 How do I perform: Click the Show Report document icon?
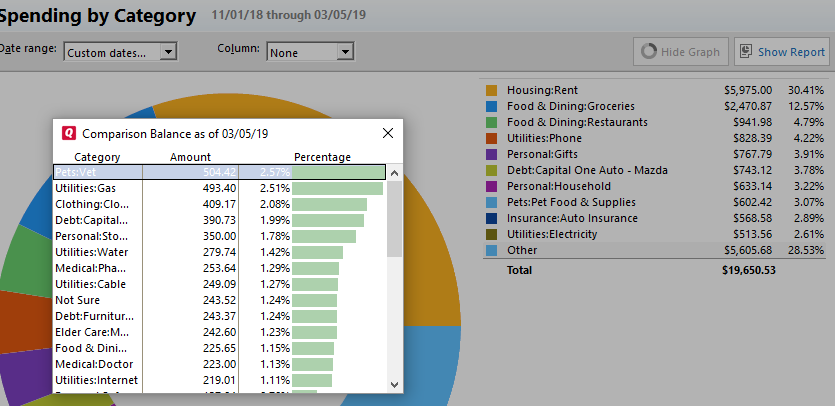747,52
